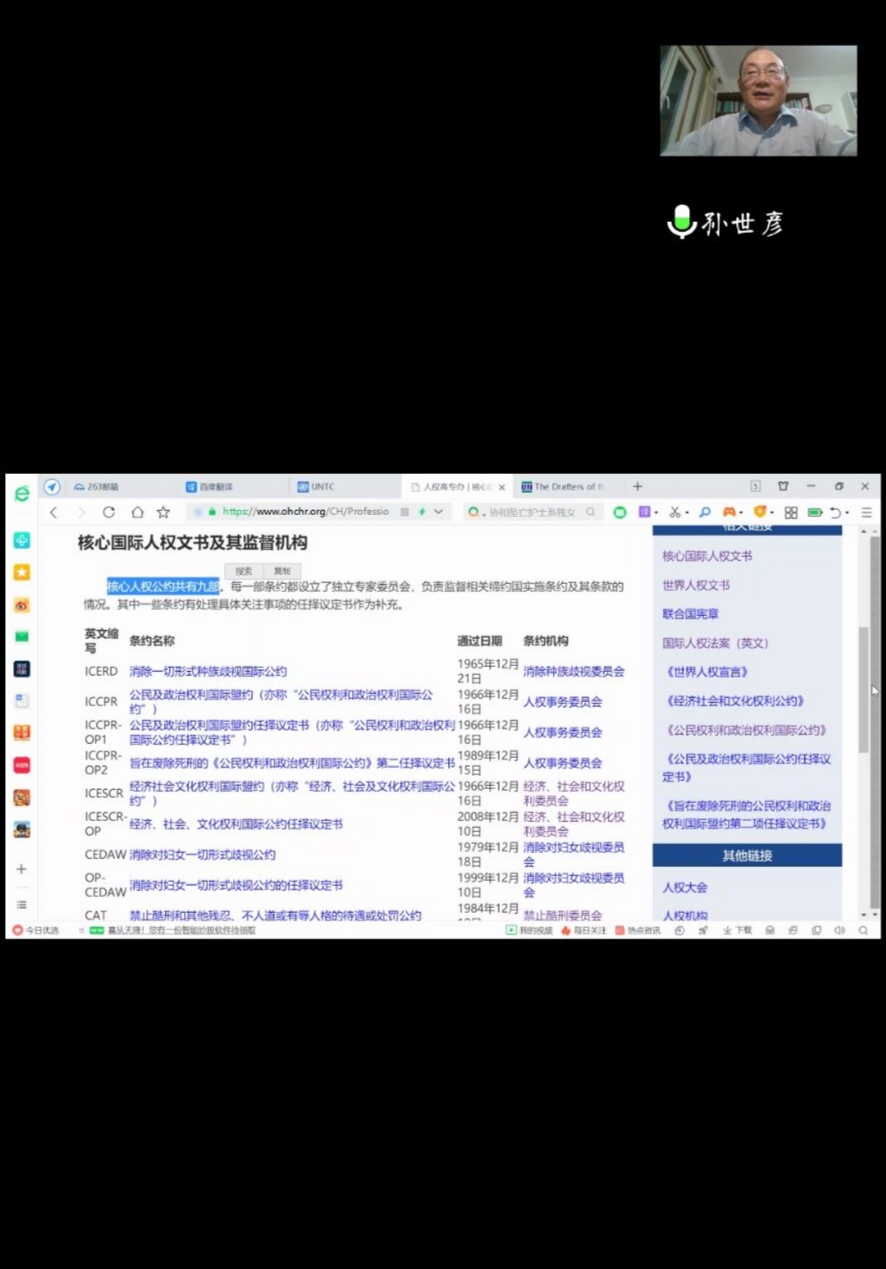886x1269 pixels.
Task: Open the 《世界人权宣言》 link
Action: click(707, 672)
